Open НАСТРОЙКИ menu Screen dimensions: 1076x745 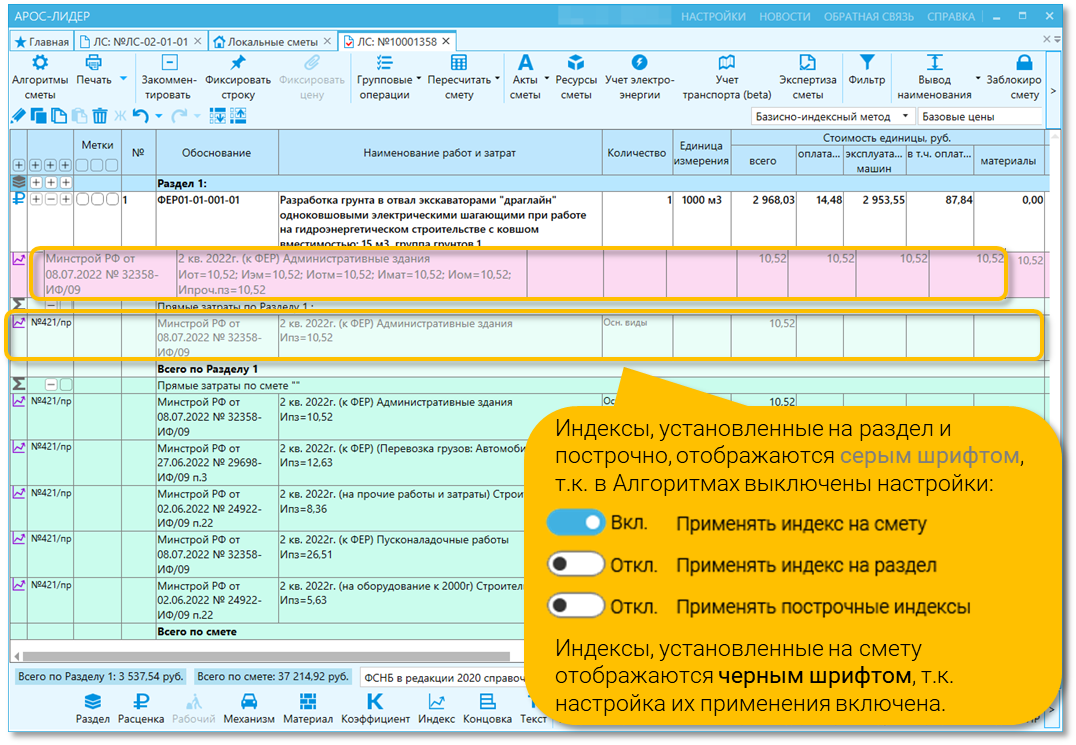713,16
